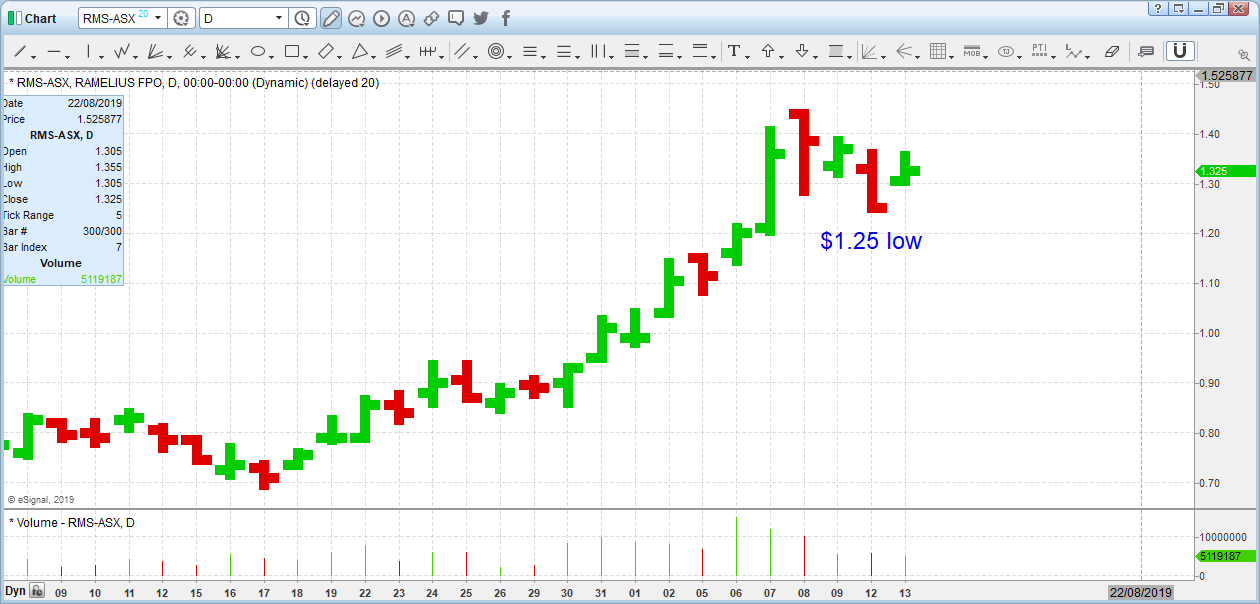Share the chart on Twitter

481,18
